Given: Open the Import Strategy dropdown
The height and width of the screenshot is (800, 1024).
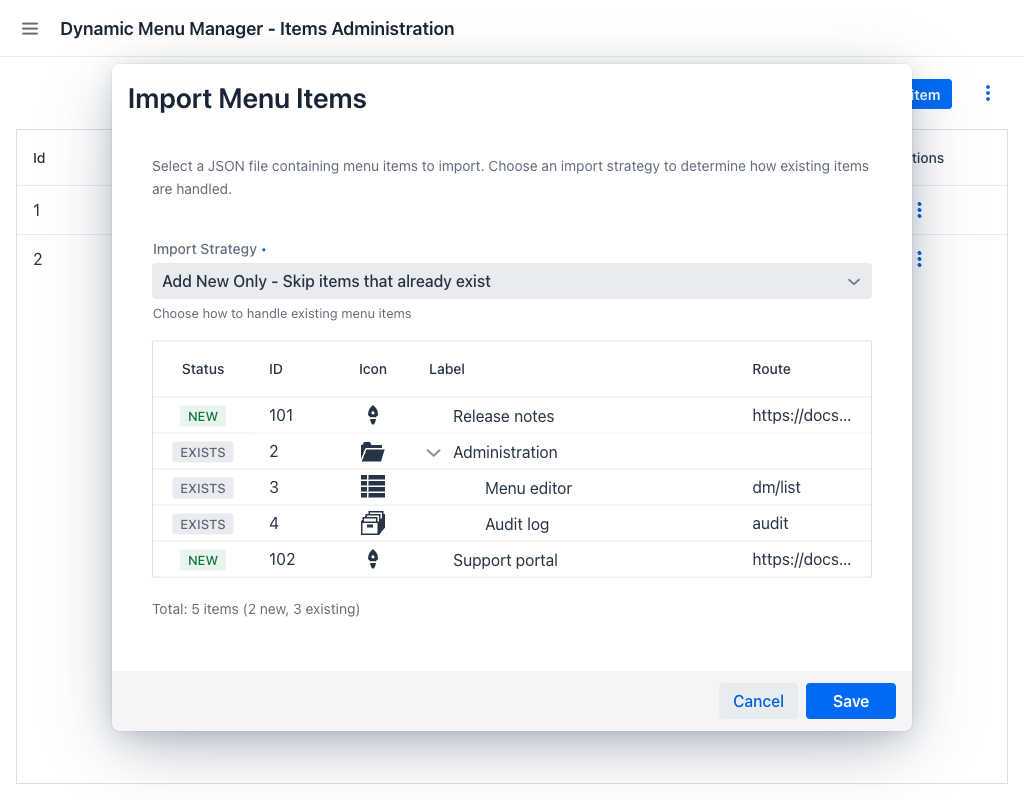Looking at the screenshot, I should click(511, 281).
